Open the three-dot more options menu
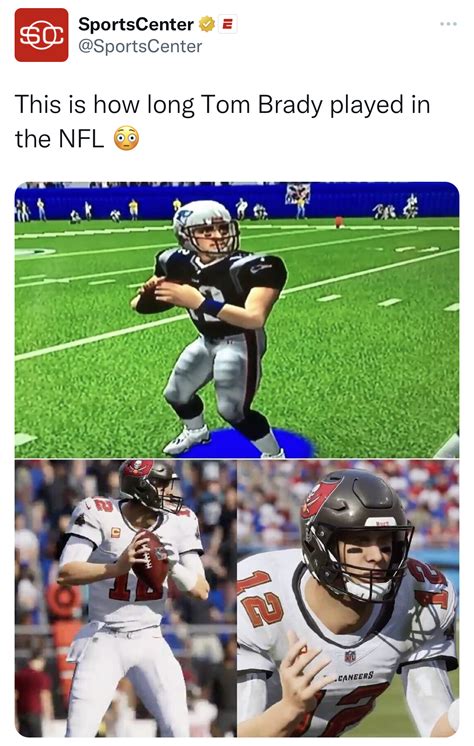Image resolution: width=474 pixels, height=746 pixels. point(448,23)
